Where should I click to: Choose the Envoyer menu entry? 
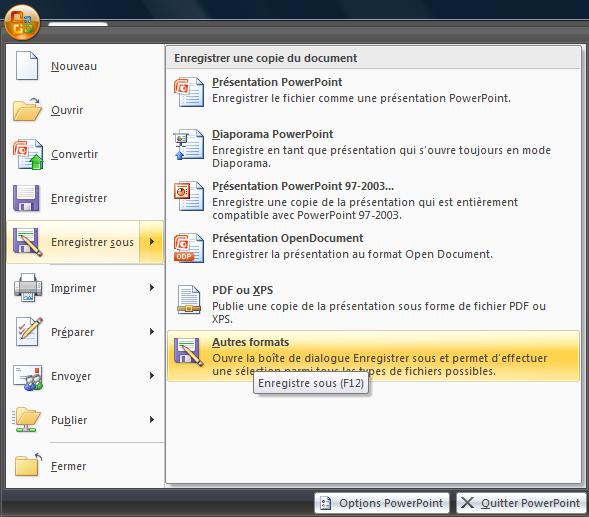(x=85, y=376)
